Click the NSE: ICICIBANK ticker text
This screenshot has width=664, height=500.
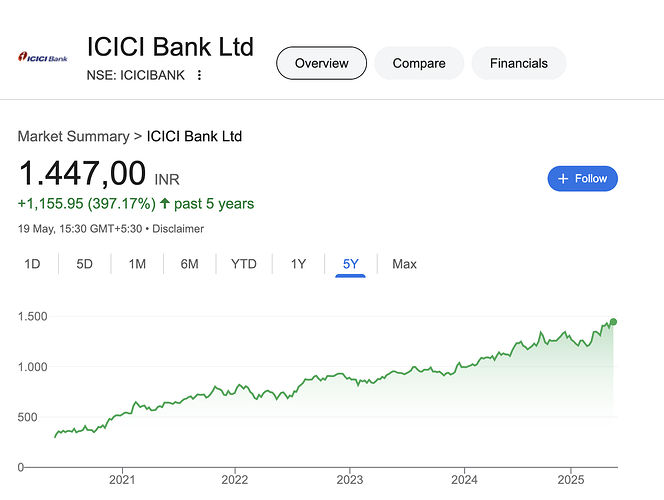pyautogui.click(x=136, y=75)
